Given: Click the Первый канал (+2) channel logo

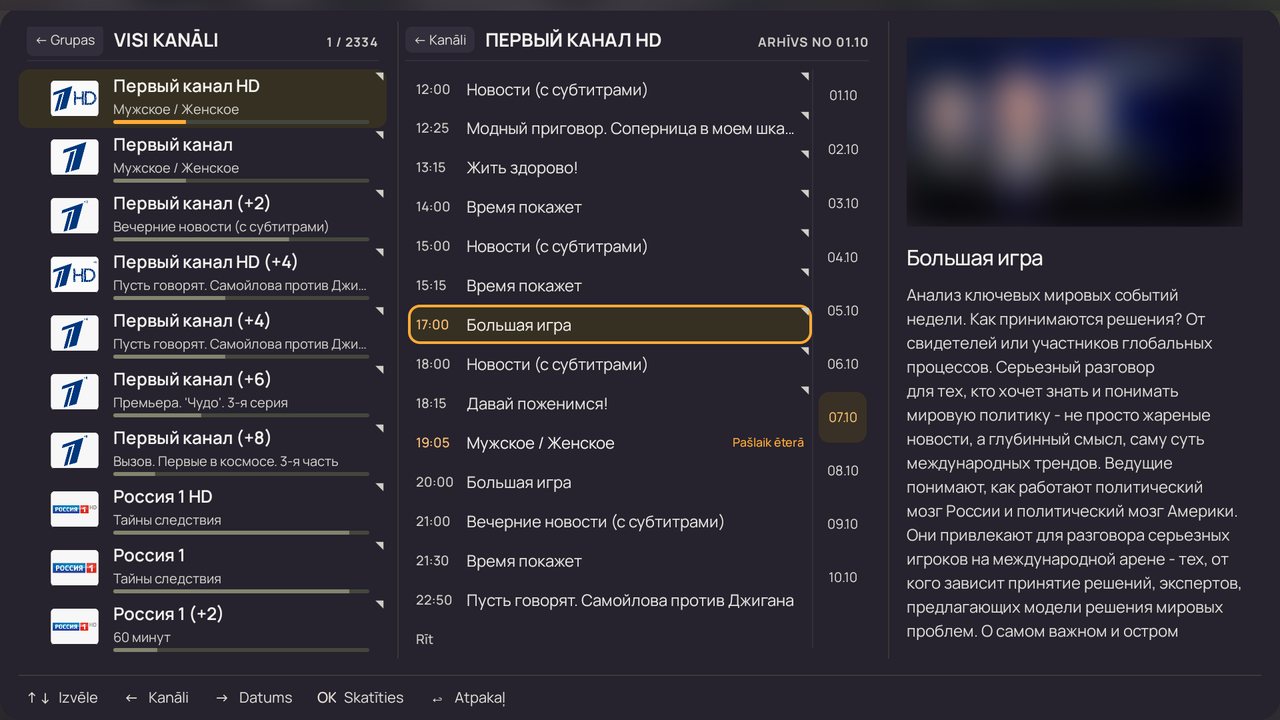Looking at the screenshot, I should [x=75, y=215].
